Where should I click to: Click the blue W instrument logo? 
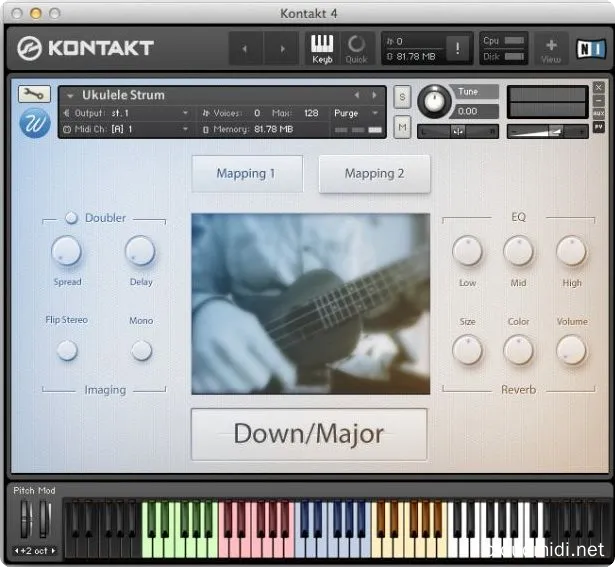[x=34, y=123]
